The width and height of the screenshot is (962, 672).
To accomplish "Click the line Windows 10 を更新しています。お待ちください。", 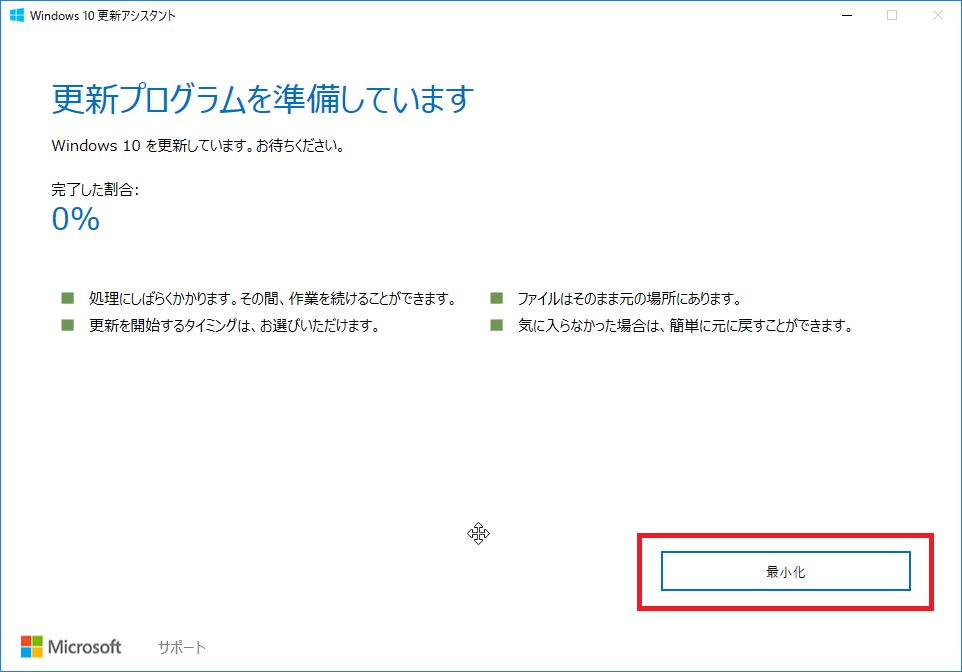I will click(x=198, y=145).
